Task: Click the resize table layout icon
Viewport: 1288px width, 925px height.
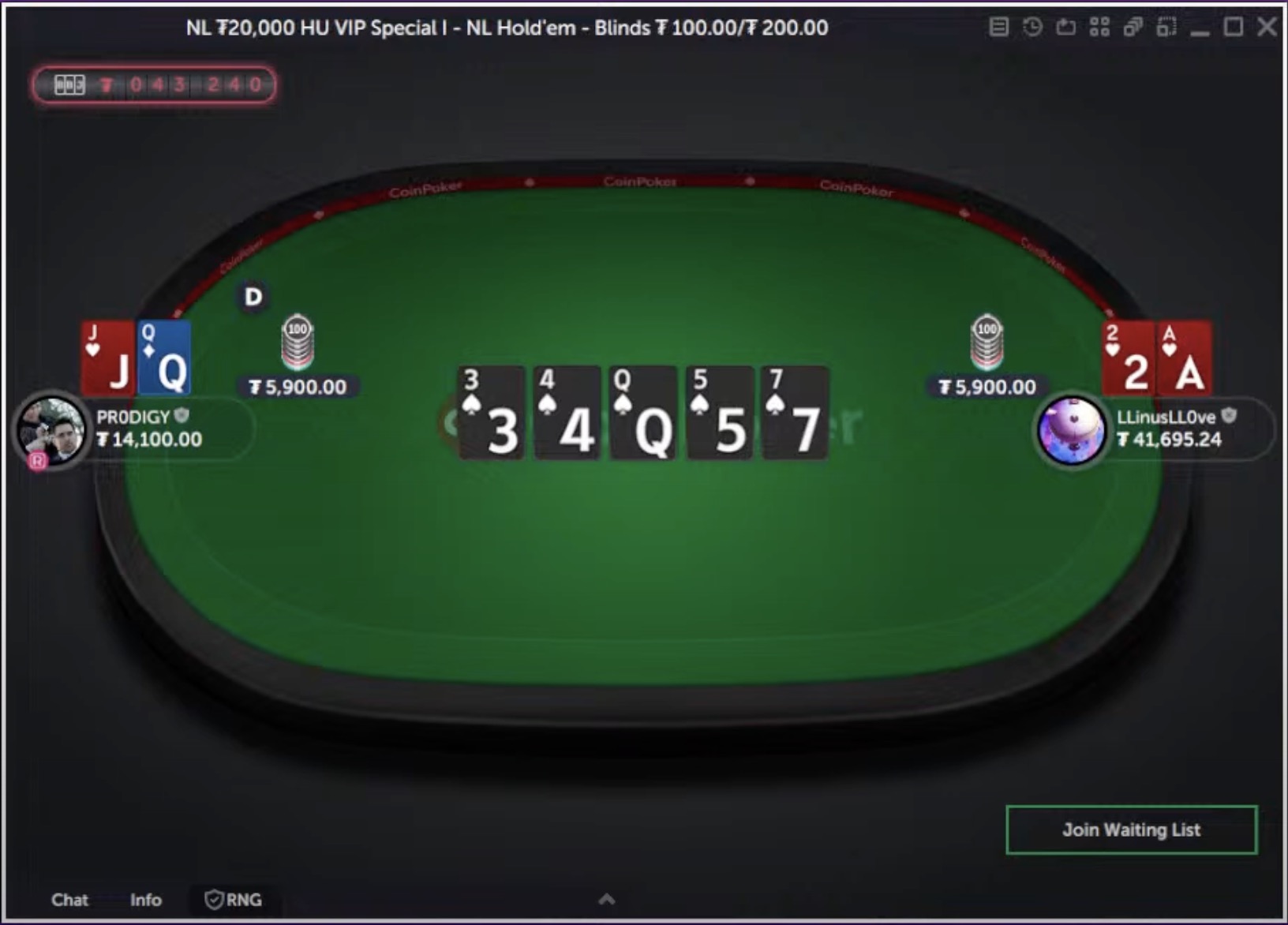Action: 1166,28
